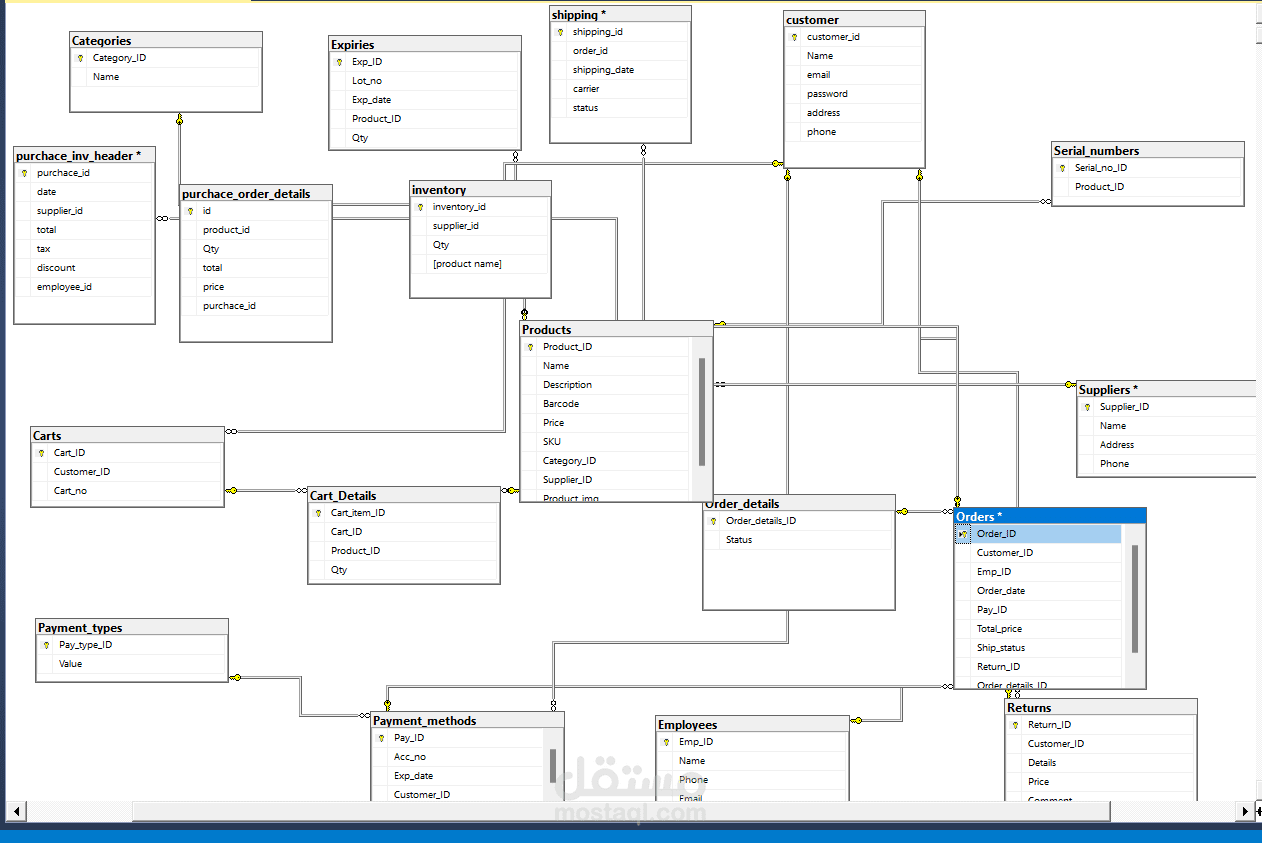Screen dimensions: 1262x843
Task: Click the Payment_methods table scrollbar
Action: (553, 765)
